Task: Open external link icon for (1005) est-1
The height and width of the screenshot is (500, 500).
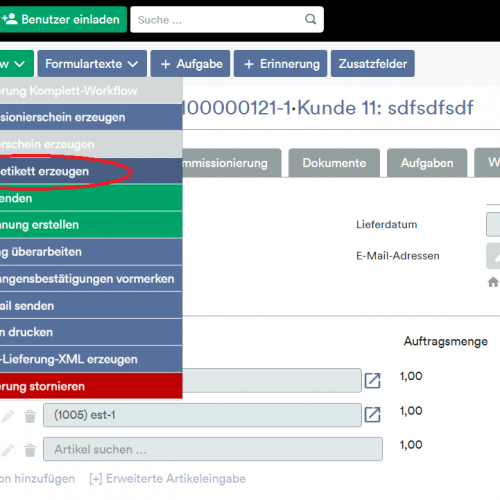Action: pos(372,415)
